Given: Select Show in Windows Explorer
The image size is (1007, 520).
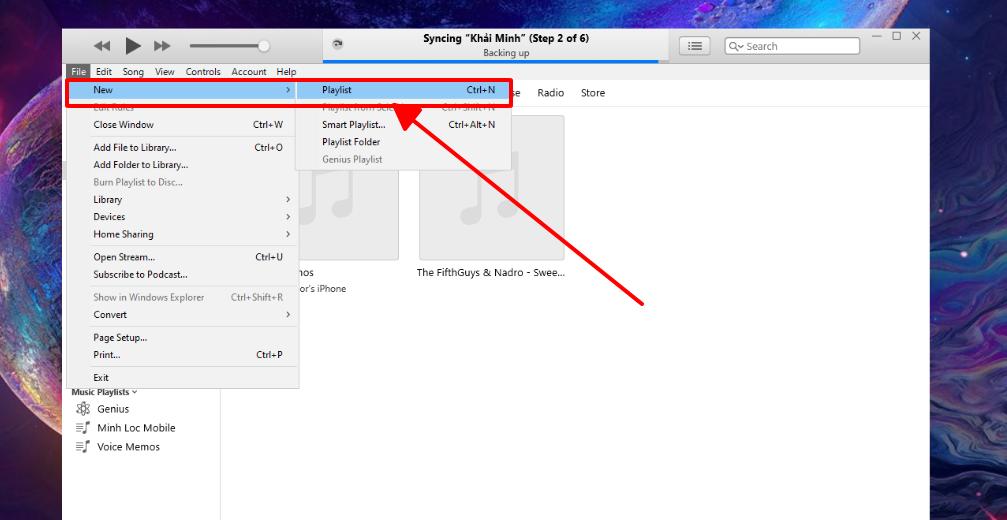Looking at the screenshot, I should (x=182, y=297).
